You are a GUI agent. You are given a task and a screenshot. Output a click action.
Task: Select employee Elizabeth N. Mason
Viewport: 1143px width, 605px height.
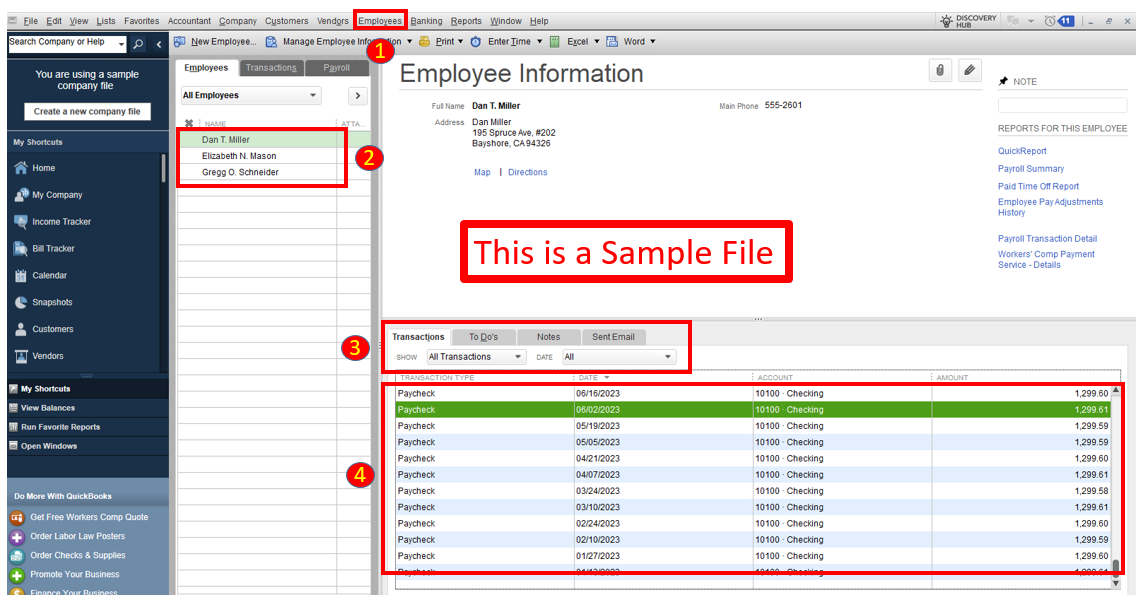239,157
